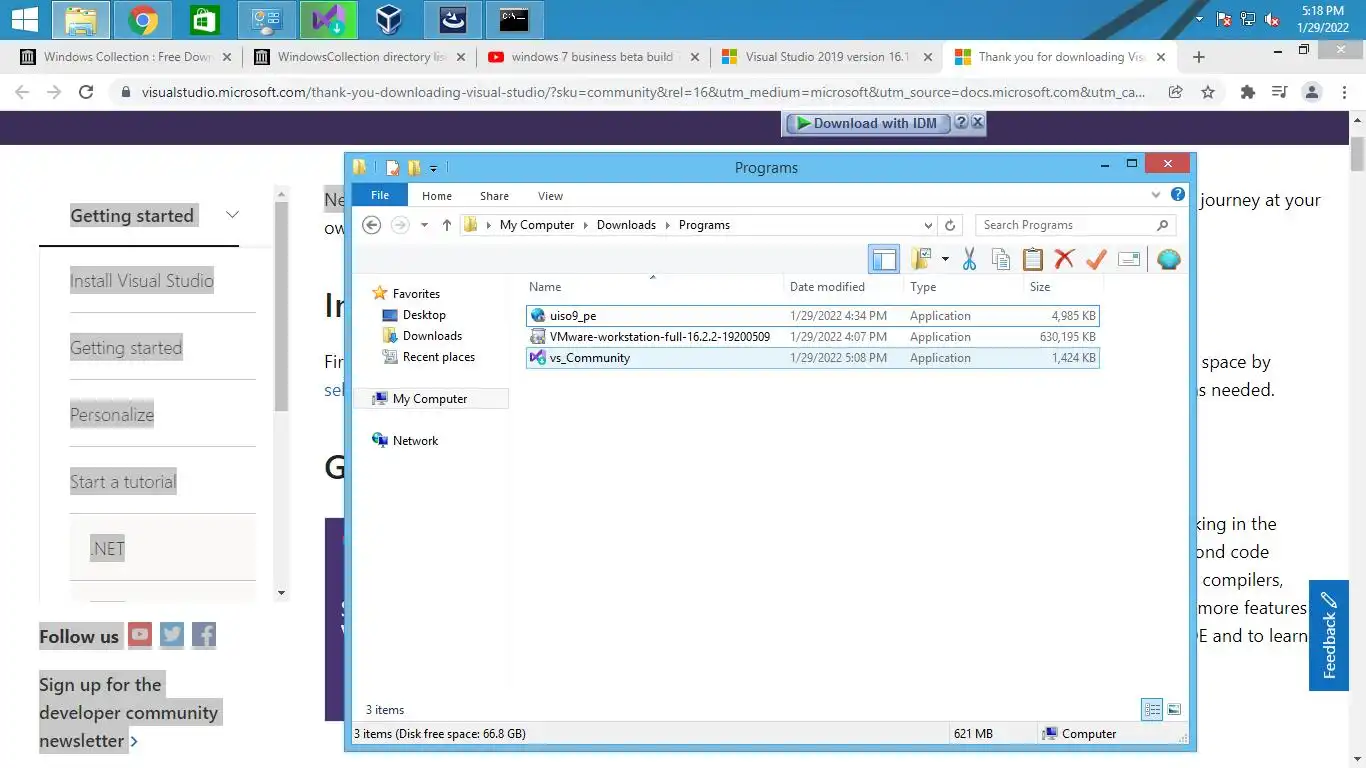Switch to large icons view in status bar
Viewport: 1366px width, 768px height.
pyautogui.click(x=1174, y=710)
